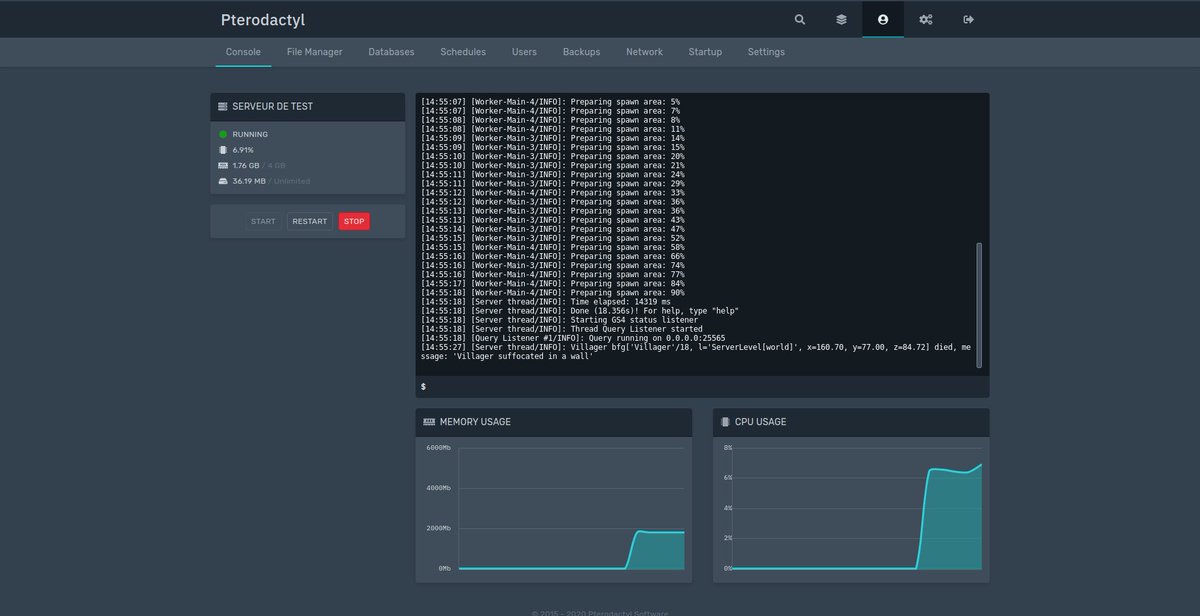Click the memory icon beside 1.76 GB
Viewport: 1200px width, 616px height.
click(221, 165)
